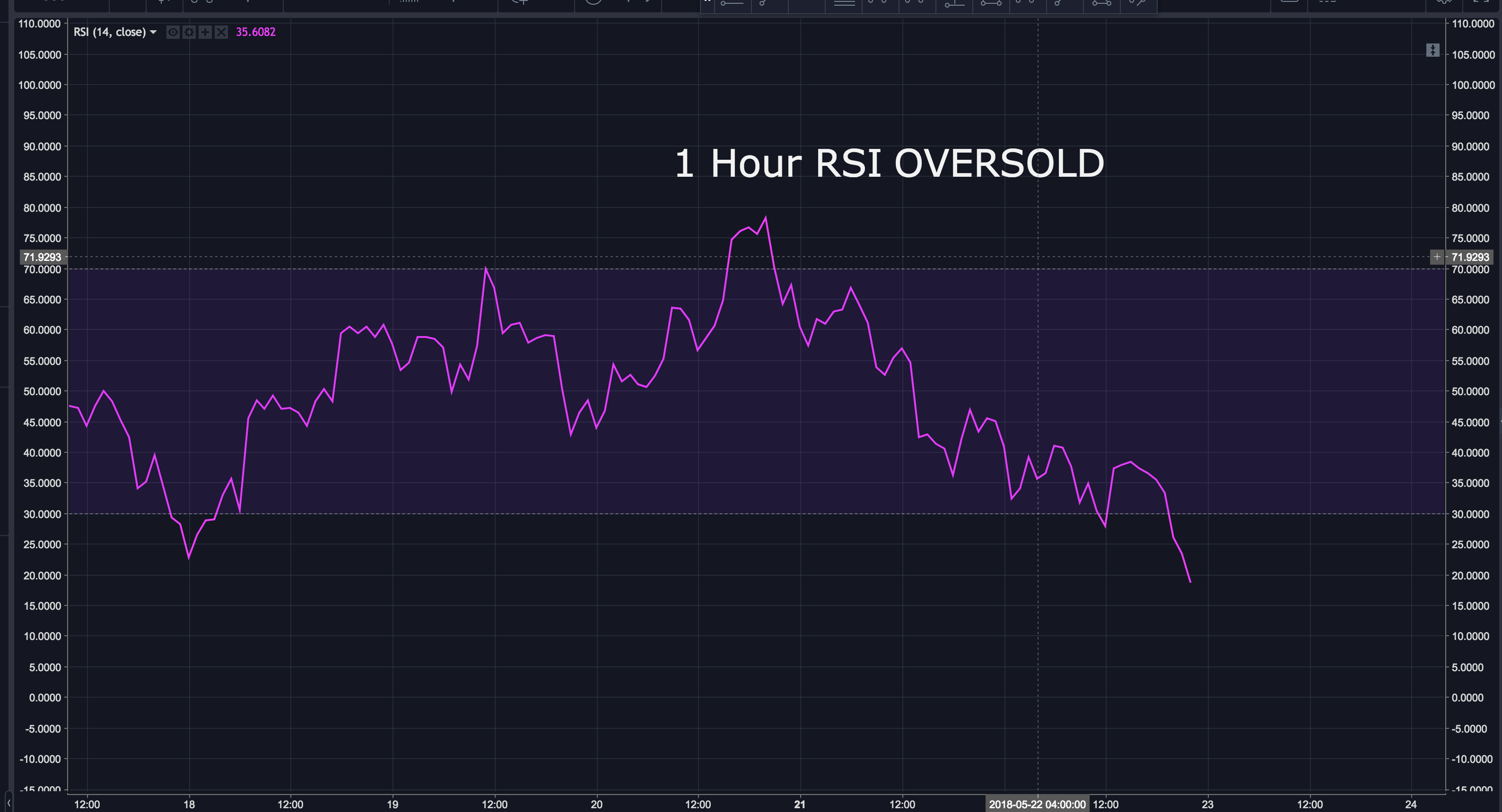Click the plus icon in RSI legend
The width and height of the screenshot is (1502, 812).
(205, 32)
